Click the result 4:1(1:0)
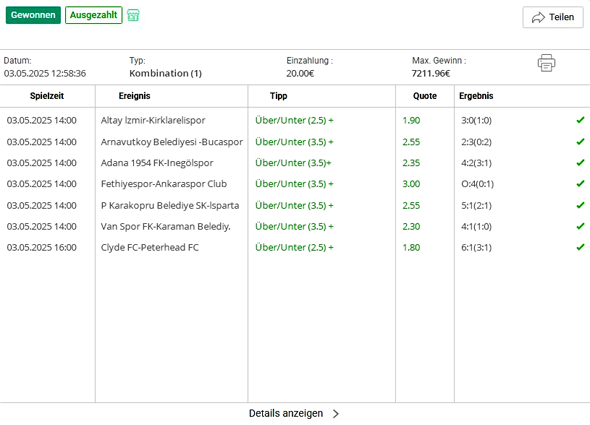The image size is (590, 425). tap(476, 227)
